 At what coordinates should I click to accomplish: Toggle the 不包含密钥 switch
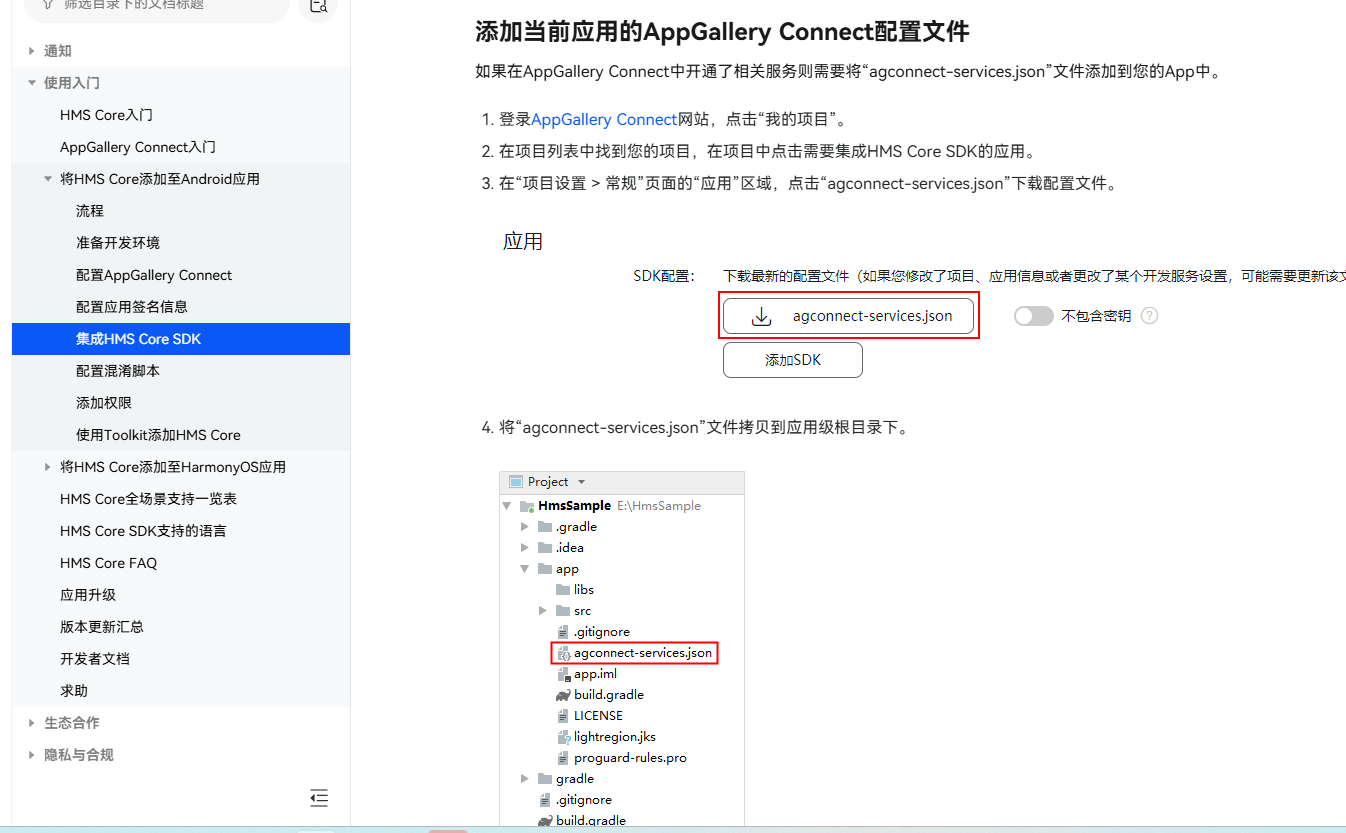tap(1034, 316)
